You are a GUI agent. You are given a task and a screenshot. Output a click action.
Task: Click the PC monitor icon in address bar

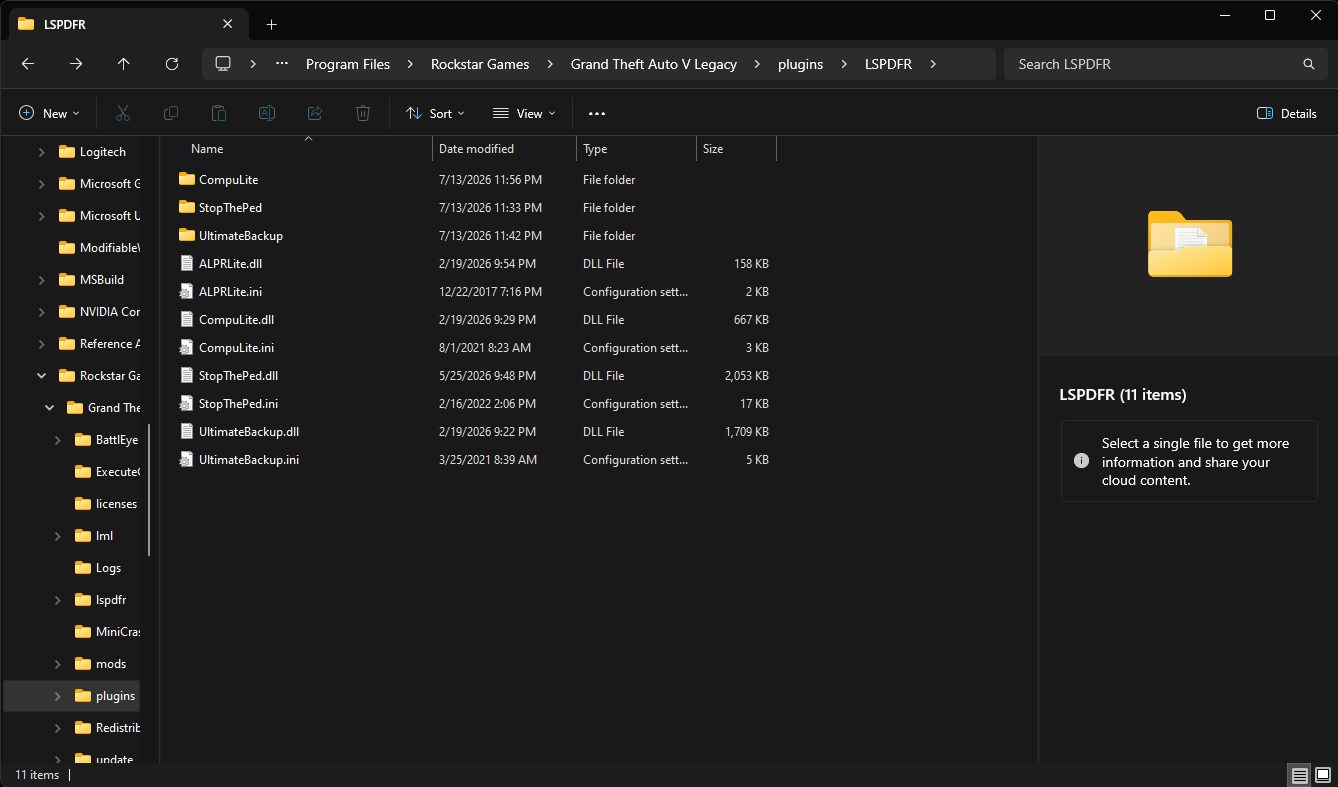tap(223, 64)
